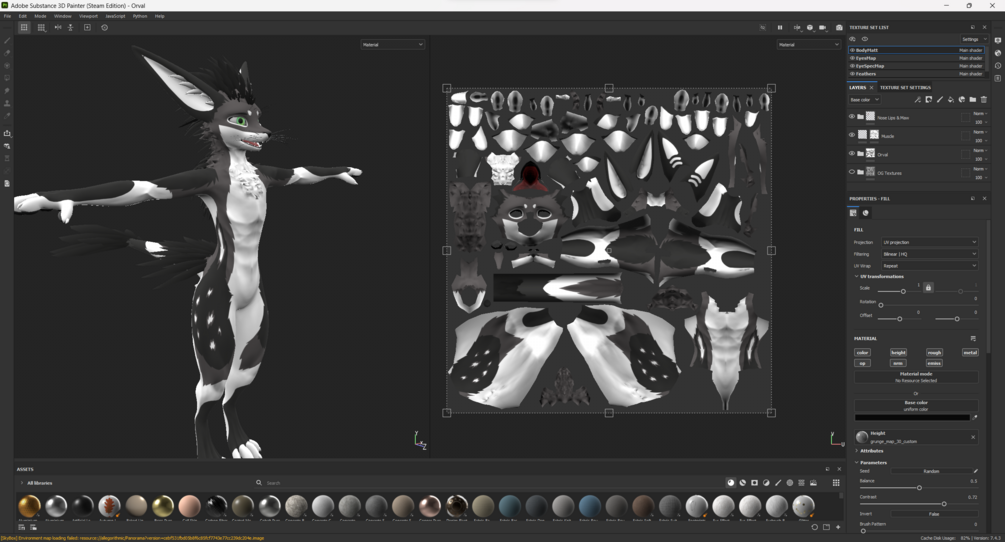This screenshot has height=542, width=1005.
Task: Toggle visibility of Feathers texture set
Action: pos(852,74)
